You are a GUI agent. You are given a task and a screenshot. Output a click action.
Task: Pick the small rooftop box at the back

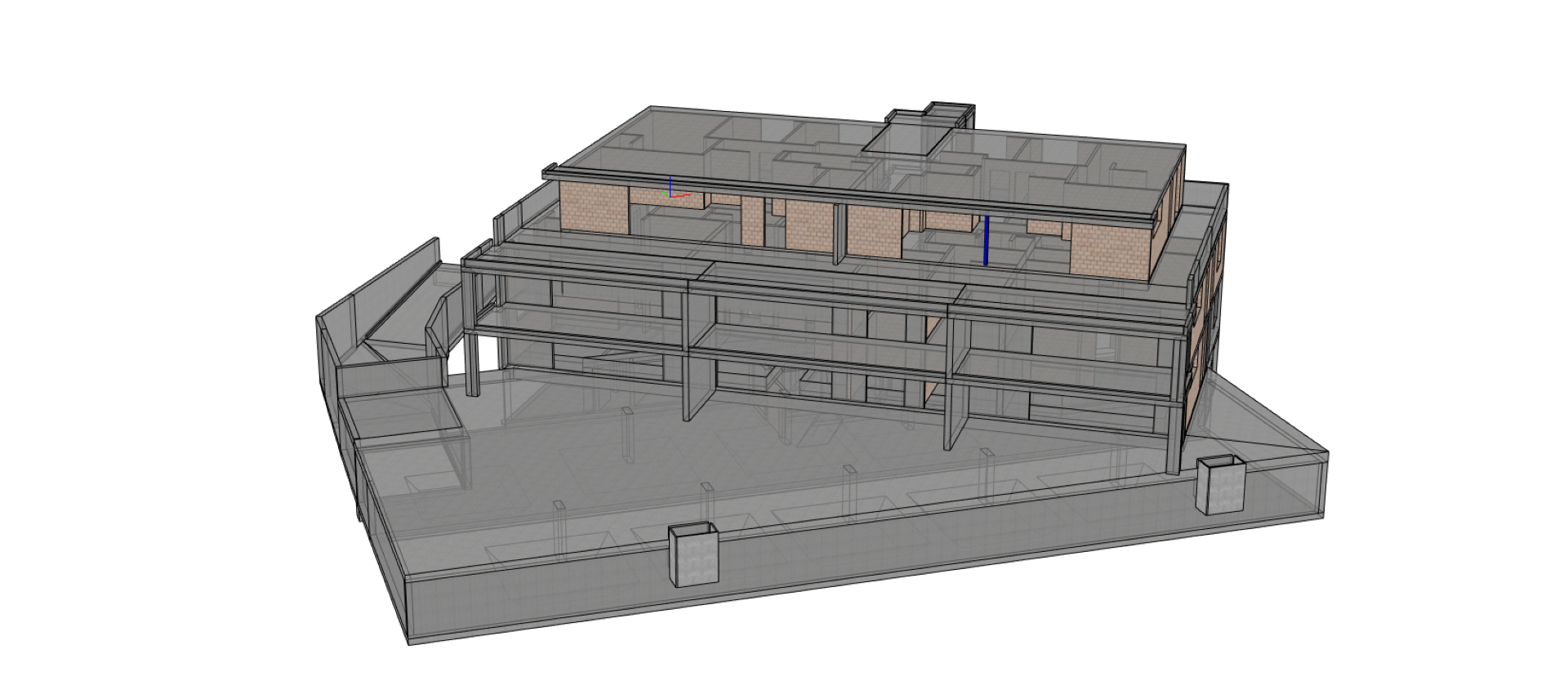951,113
